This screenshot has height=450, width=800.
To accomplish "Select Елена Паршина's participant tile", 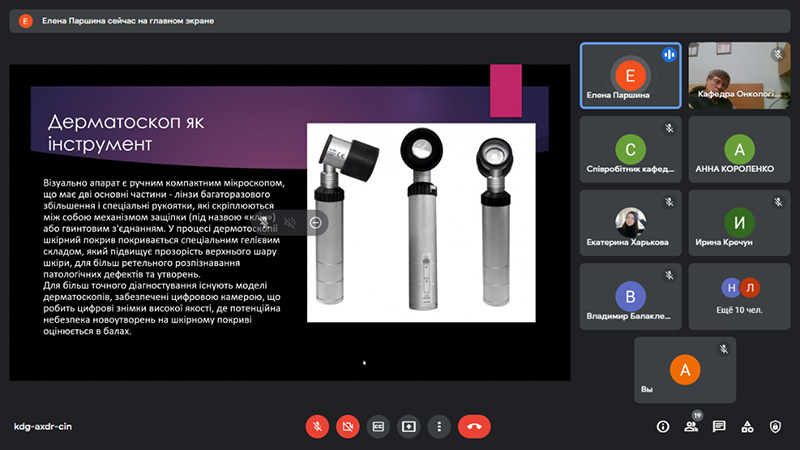I will [630, 76].
